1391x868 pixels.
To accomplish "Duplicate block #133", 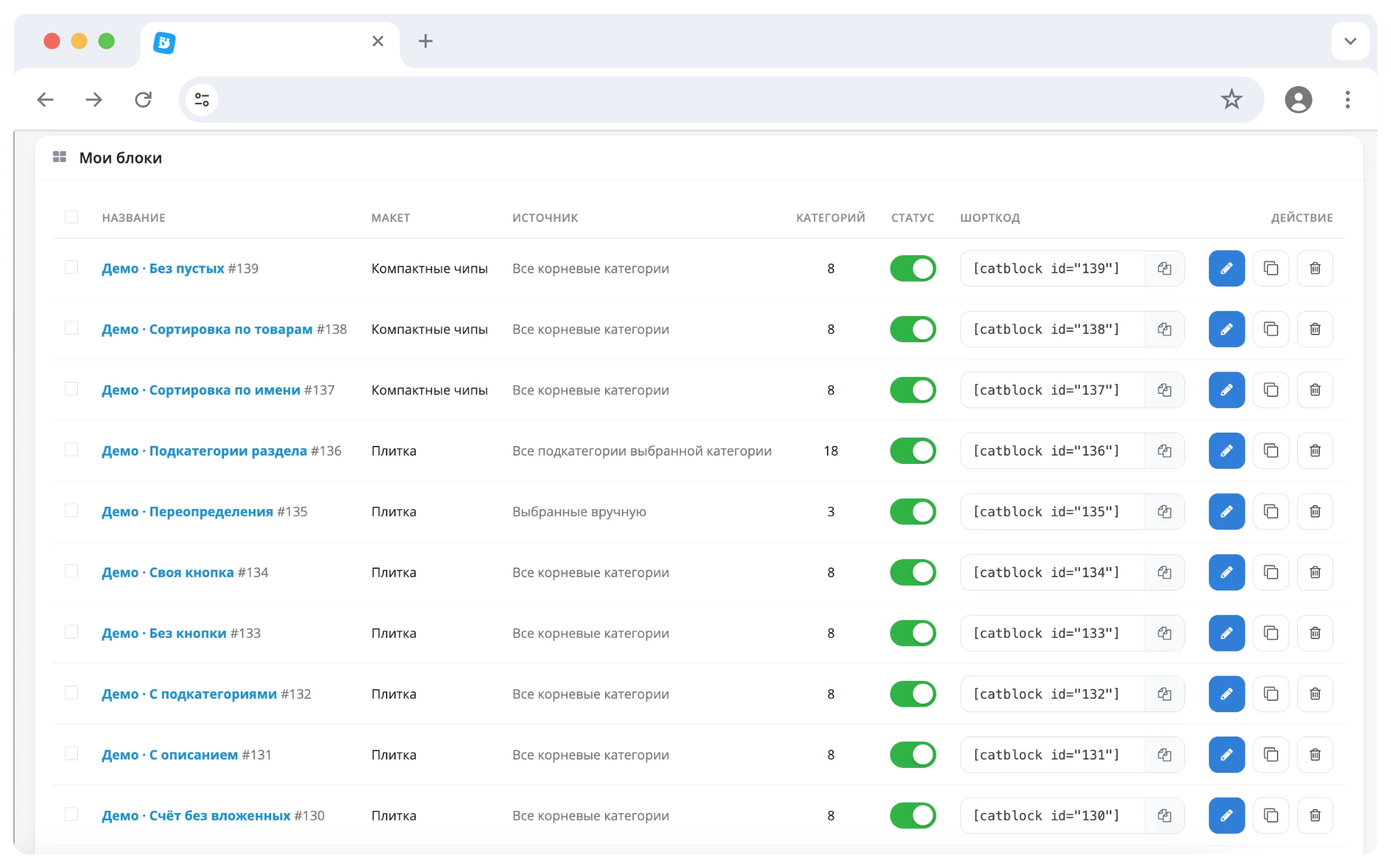I will point(1271,633).
